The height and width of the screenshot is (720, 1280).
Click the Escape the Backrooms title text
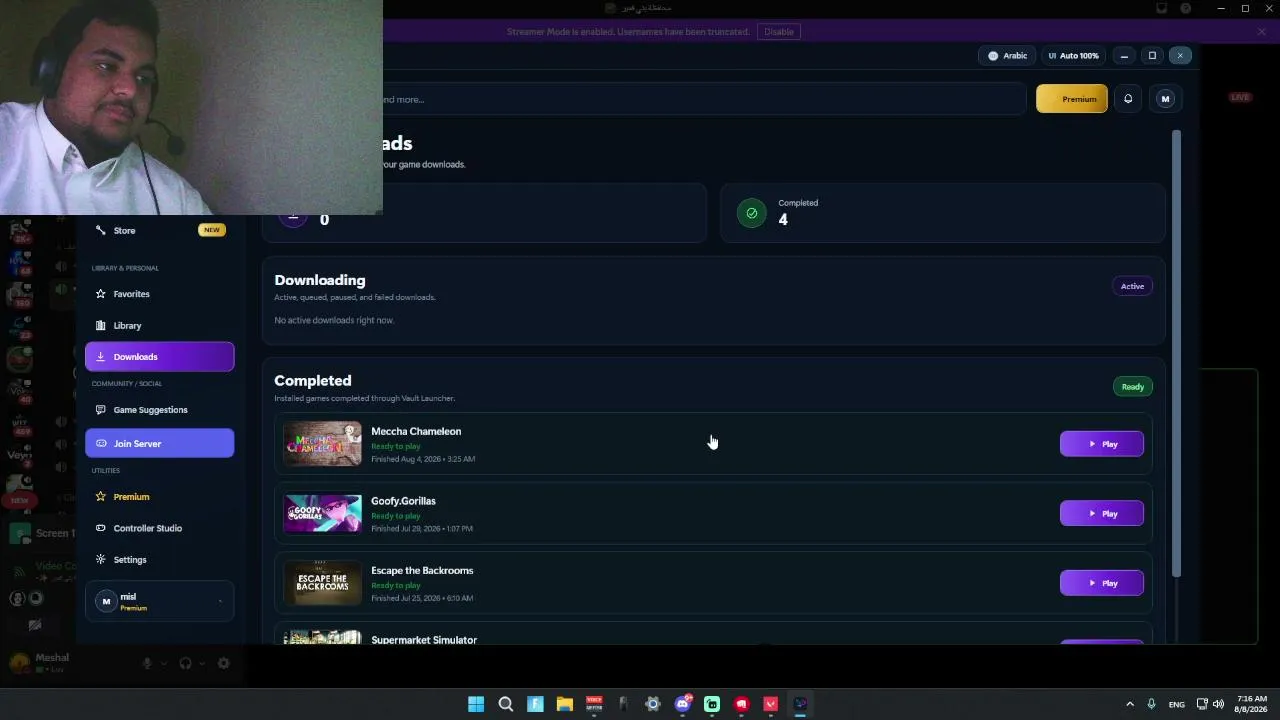tap(422, 570)
